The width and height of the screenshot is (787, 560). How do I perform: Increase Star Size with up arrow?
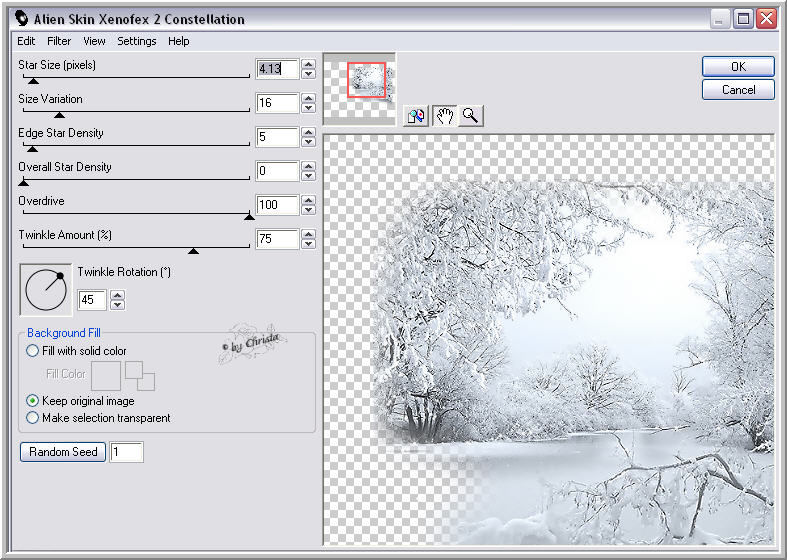(x=309, y=64)
